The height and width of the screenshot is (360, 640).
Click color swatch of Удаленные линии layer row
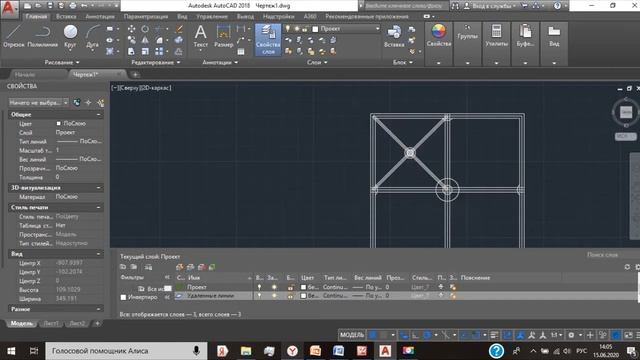(303, 296)
